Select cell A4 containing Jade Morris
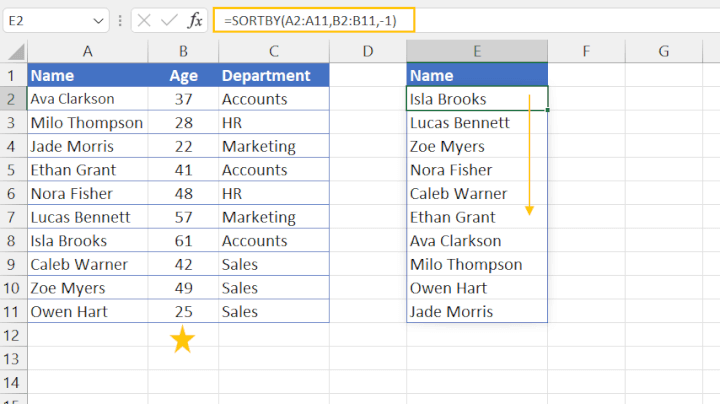720x404 pixels. pyautogui.click(x=88, y=146)
